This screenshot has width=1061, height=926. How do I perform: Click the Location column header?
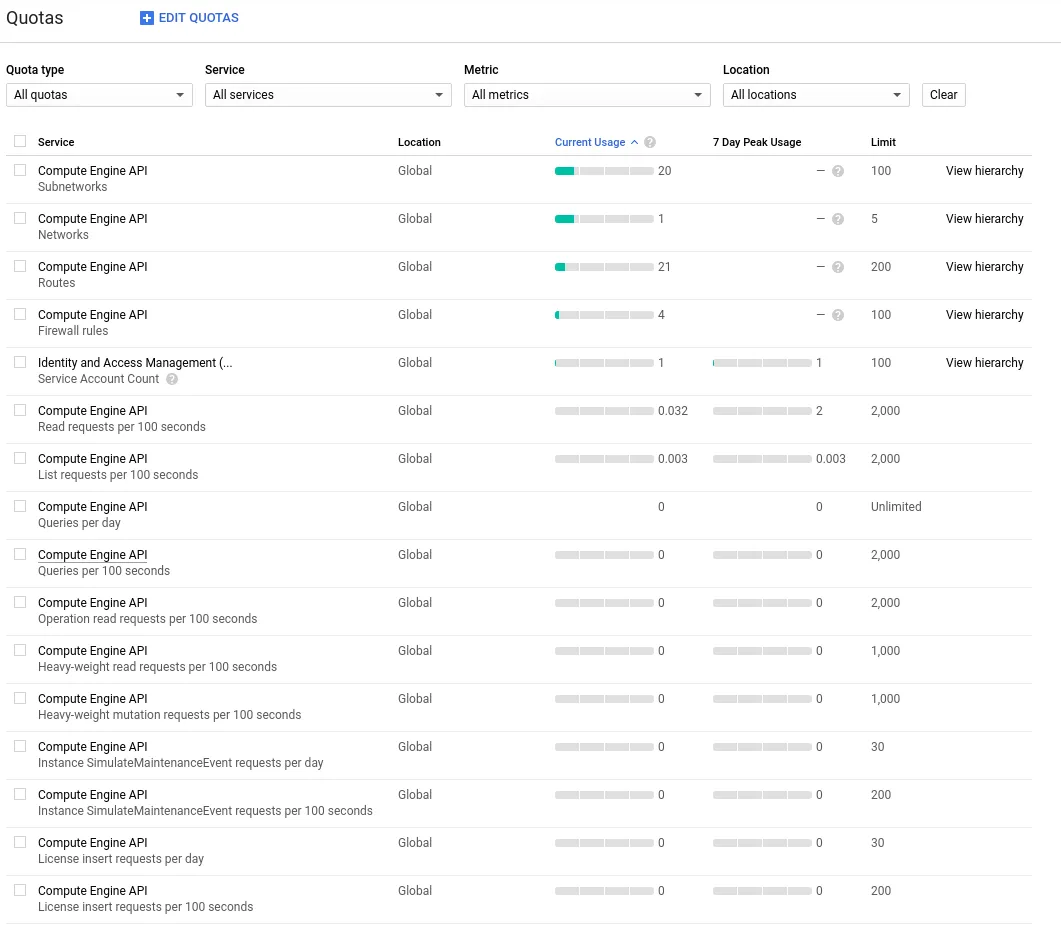click(x=419, y=142)
